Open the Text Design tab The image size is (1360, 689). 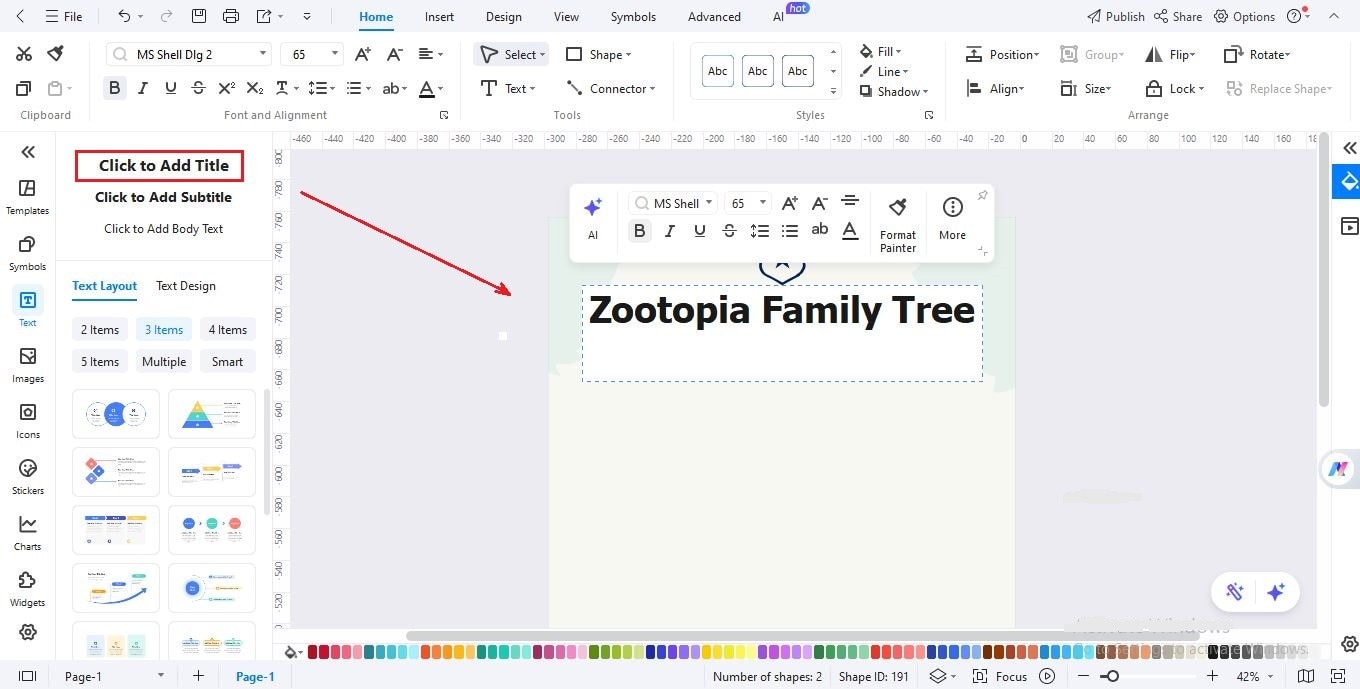point(186,286)
